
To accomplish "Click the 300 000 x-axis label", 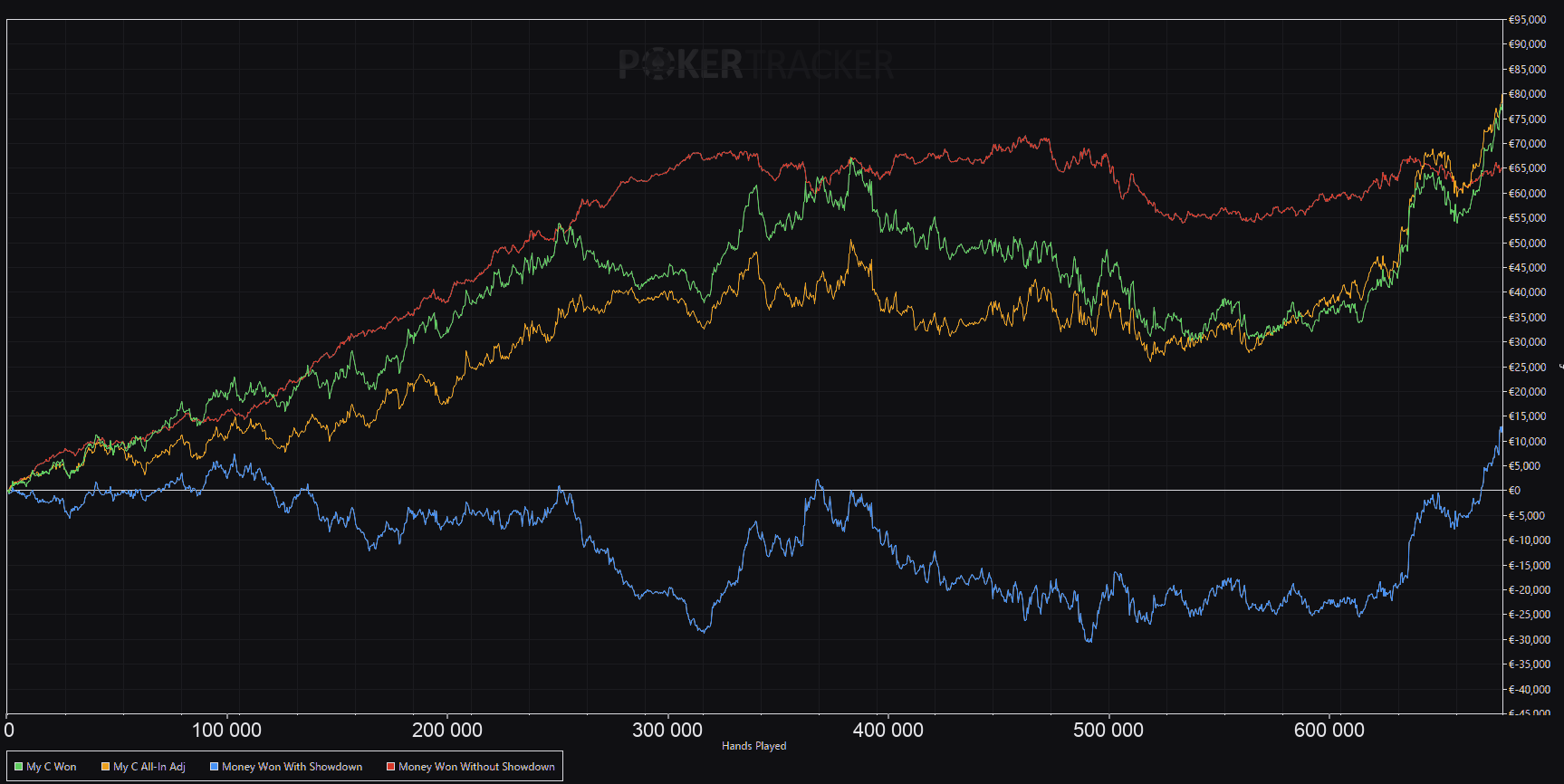I will point(667,730).
